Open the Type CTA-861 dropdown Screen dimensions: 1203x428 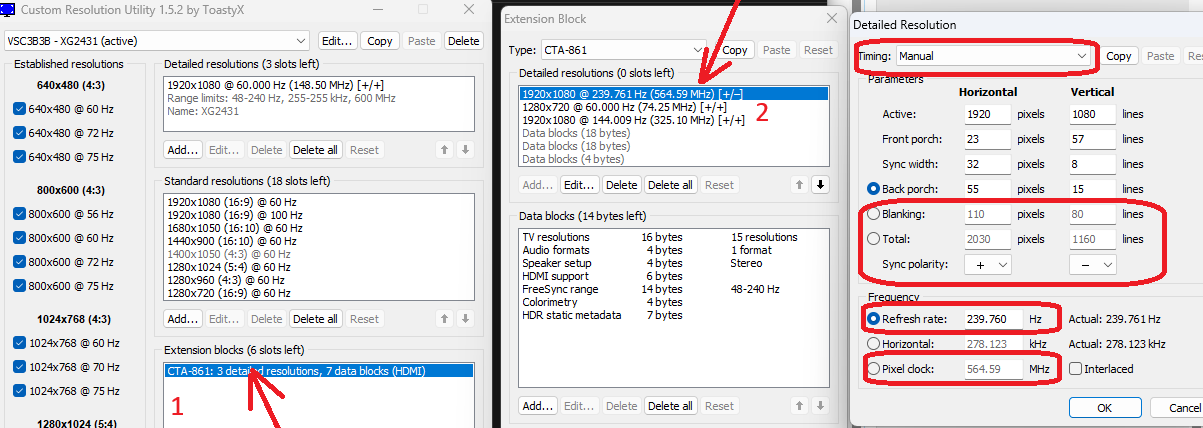click(624, 50)
